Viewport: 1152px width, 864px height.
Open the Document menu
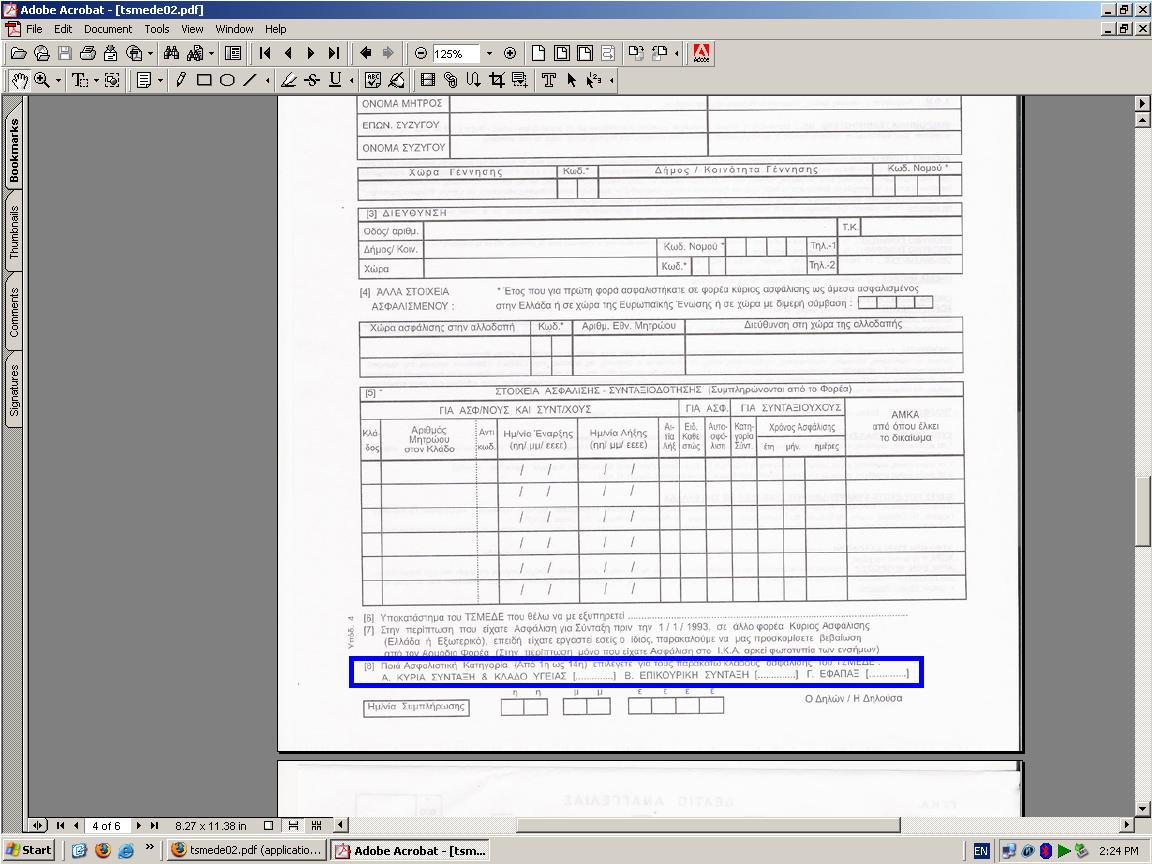(107, 29)
